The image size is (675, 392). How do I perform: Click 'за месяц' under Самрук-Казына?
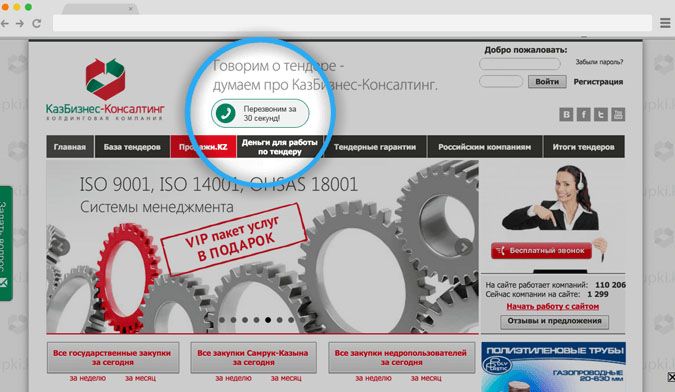coord(286,378)
